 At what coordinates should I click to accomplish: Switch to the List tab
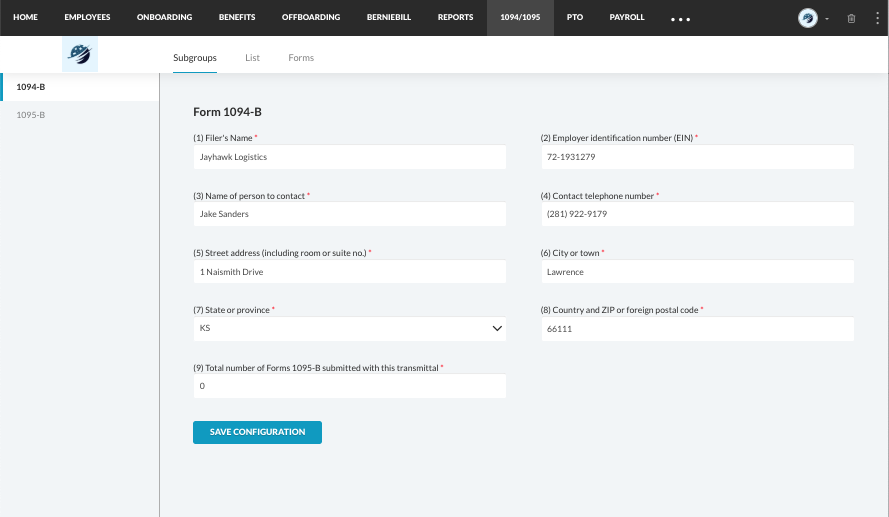coord(252,58)
